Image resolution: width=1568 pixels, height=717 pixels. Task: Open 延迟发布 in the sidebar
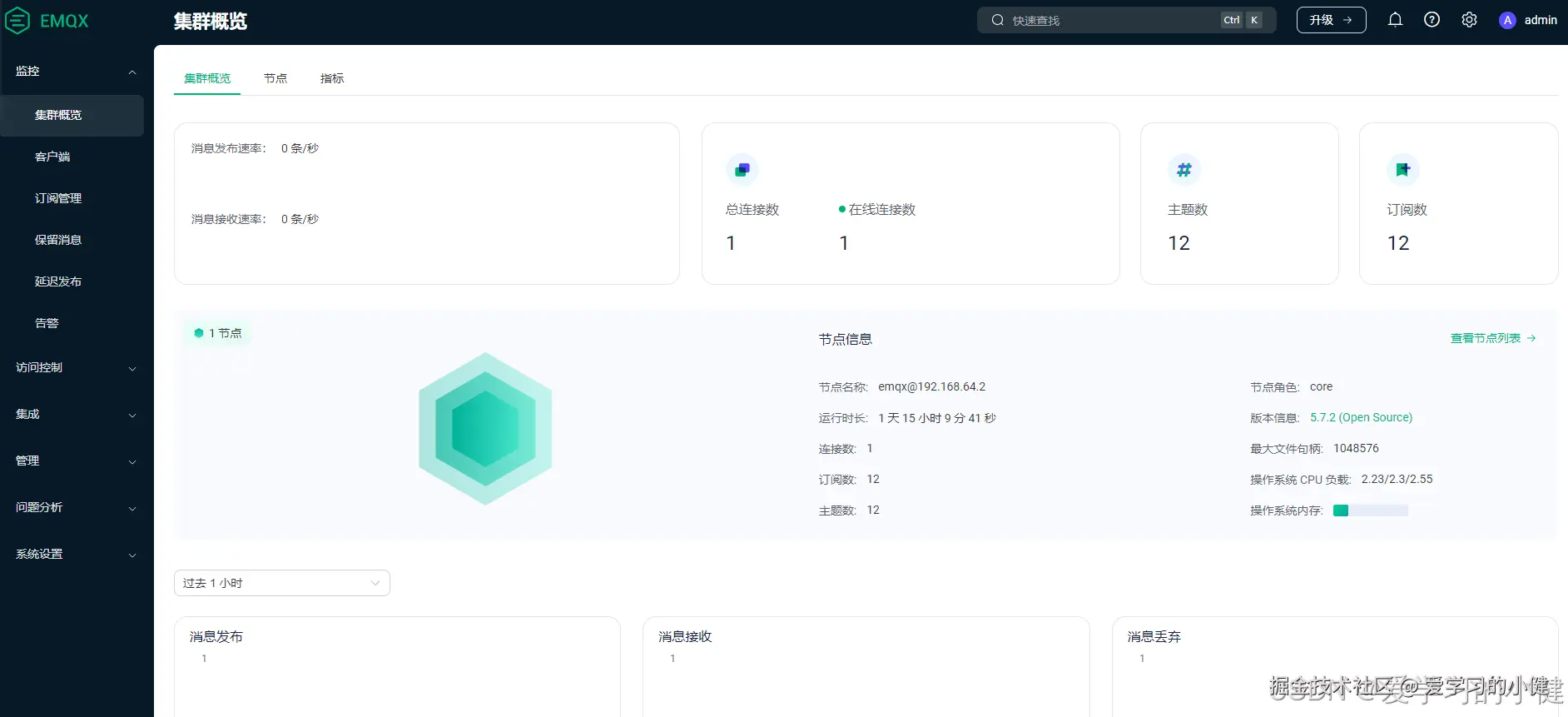(x=58, y=281)
